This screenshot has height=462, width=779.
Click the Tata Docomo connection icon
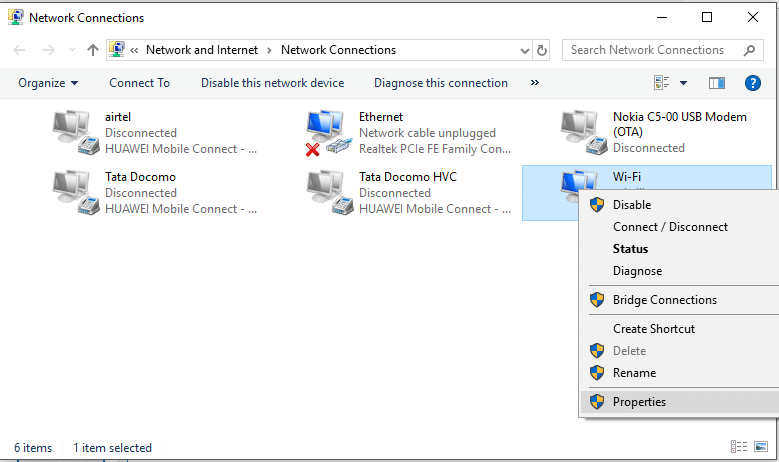[x=76, y=193]
